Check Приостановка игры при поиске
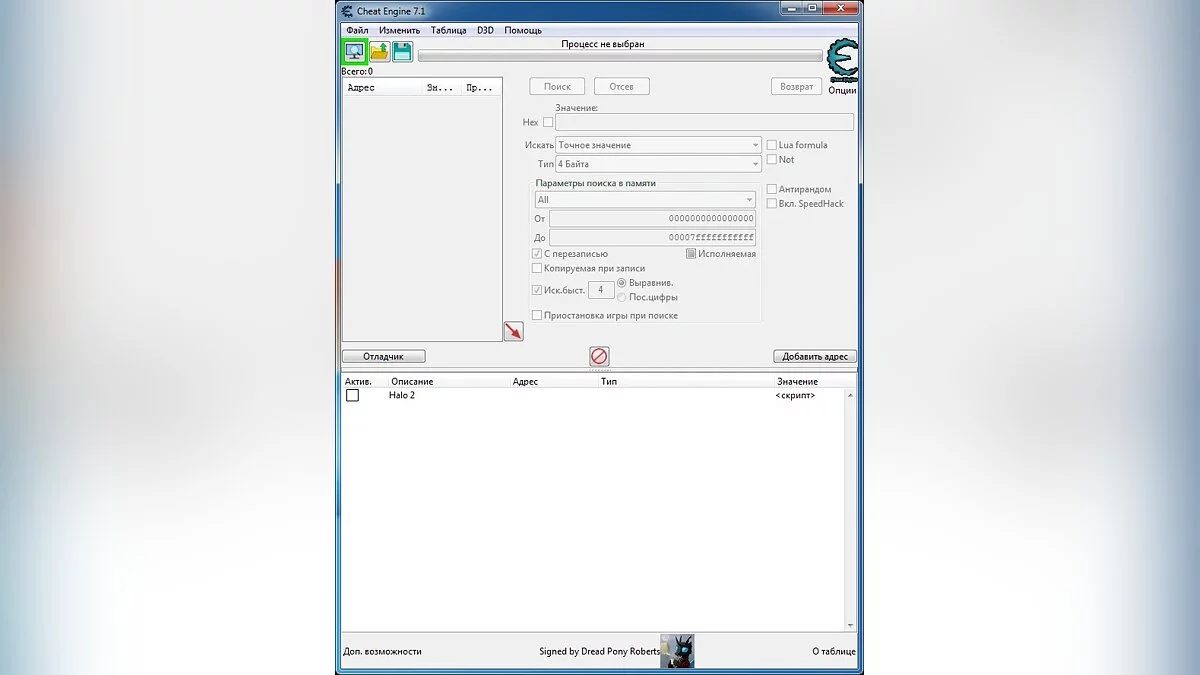 [537, 315]
